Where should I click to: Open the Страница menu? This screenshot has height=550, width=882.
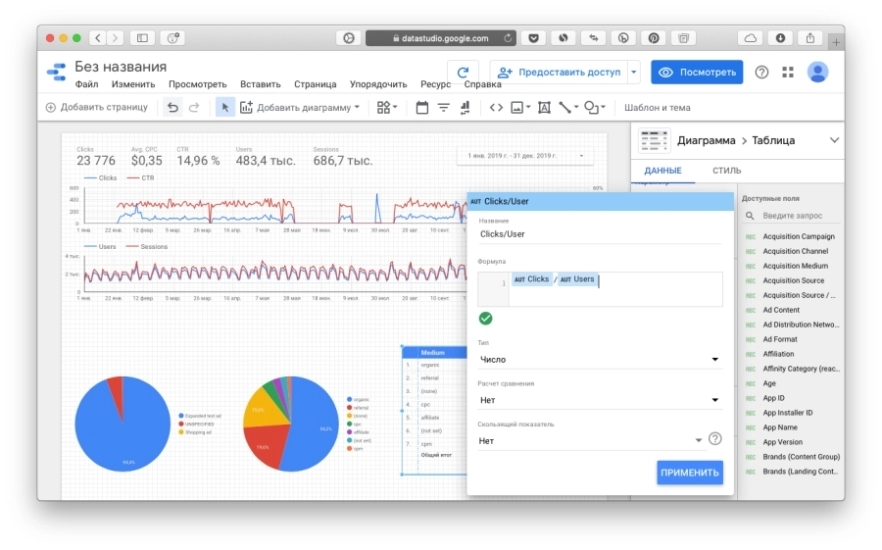(315, 84)
